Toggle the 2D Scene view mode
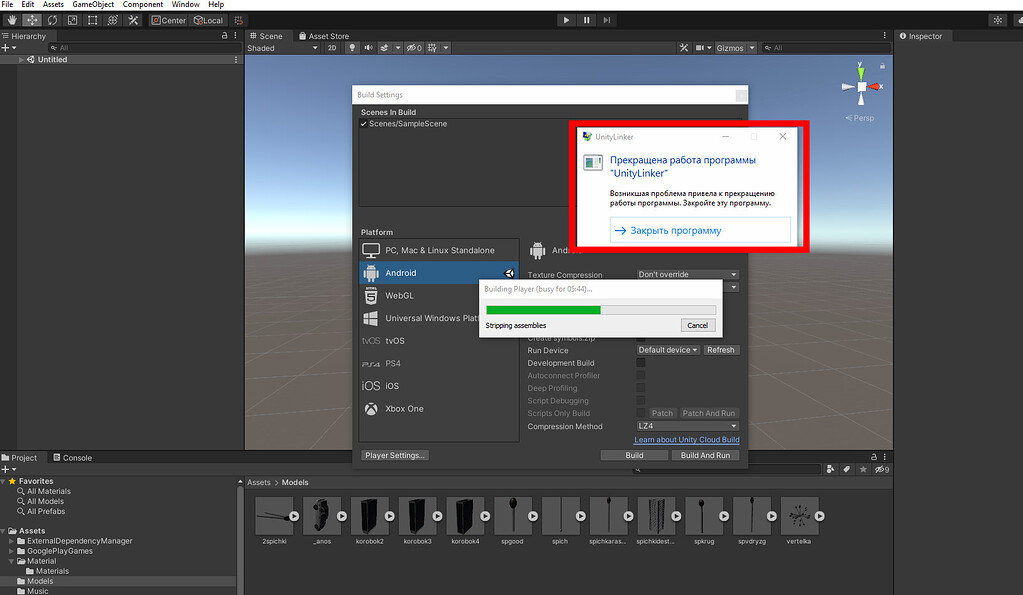Image resolution: width=1023 pixels, height=595 pixels. 330,47
